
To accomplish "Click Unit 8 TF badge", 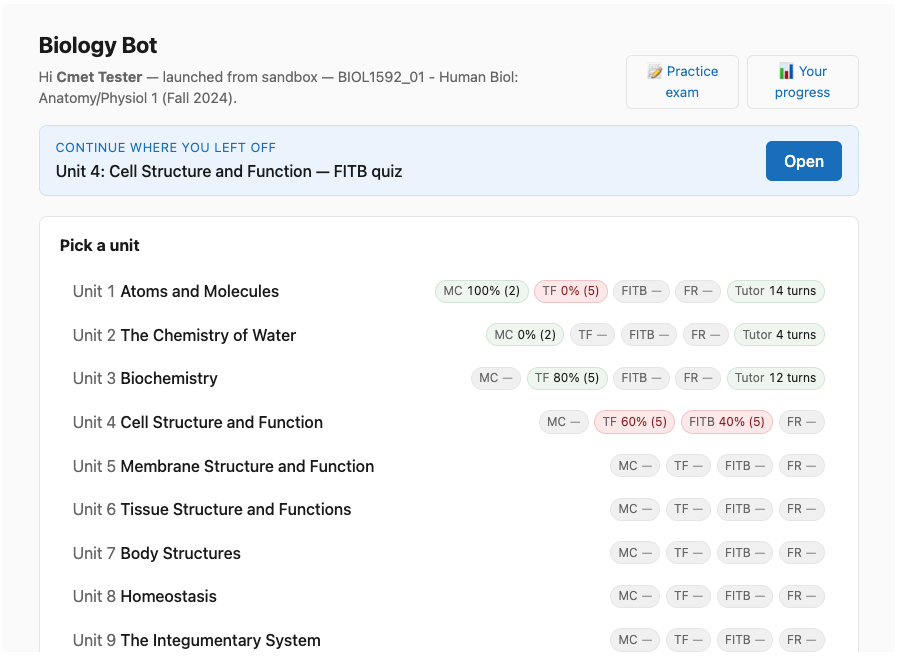I will (688, 596).
